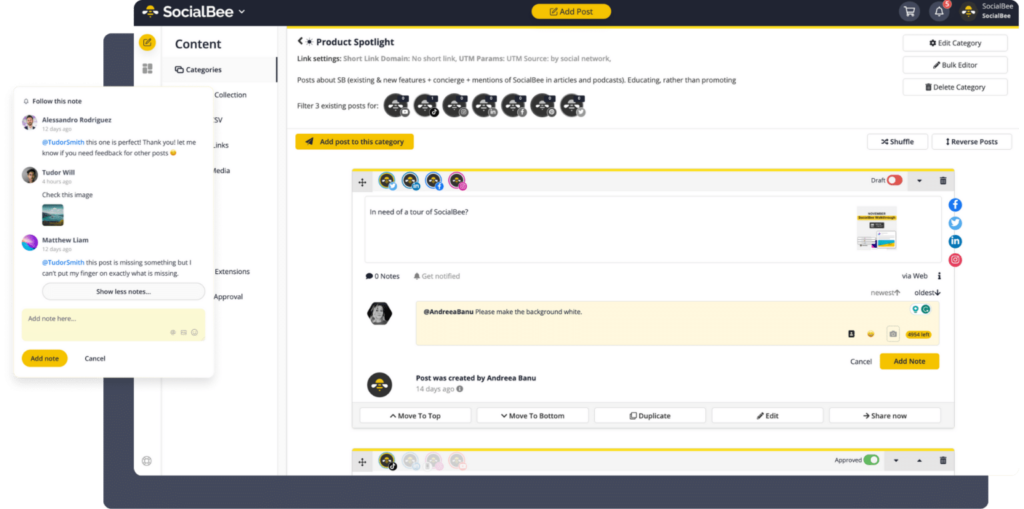Filter posts by the Twitter profile
The width and height of the screenshot is (1024, 509).
pos(573,105)
